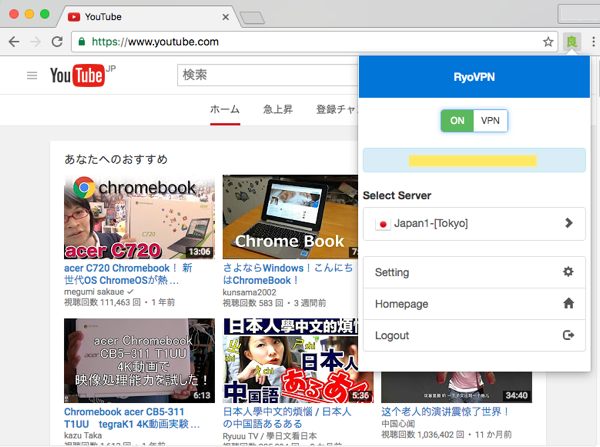Click the house icon in the Homepage row

[x=569, y=303]
